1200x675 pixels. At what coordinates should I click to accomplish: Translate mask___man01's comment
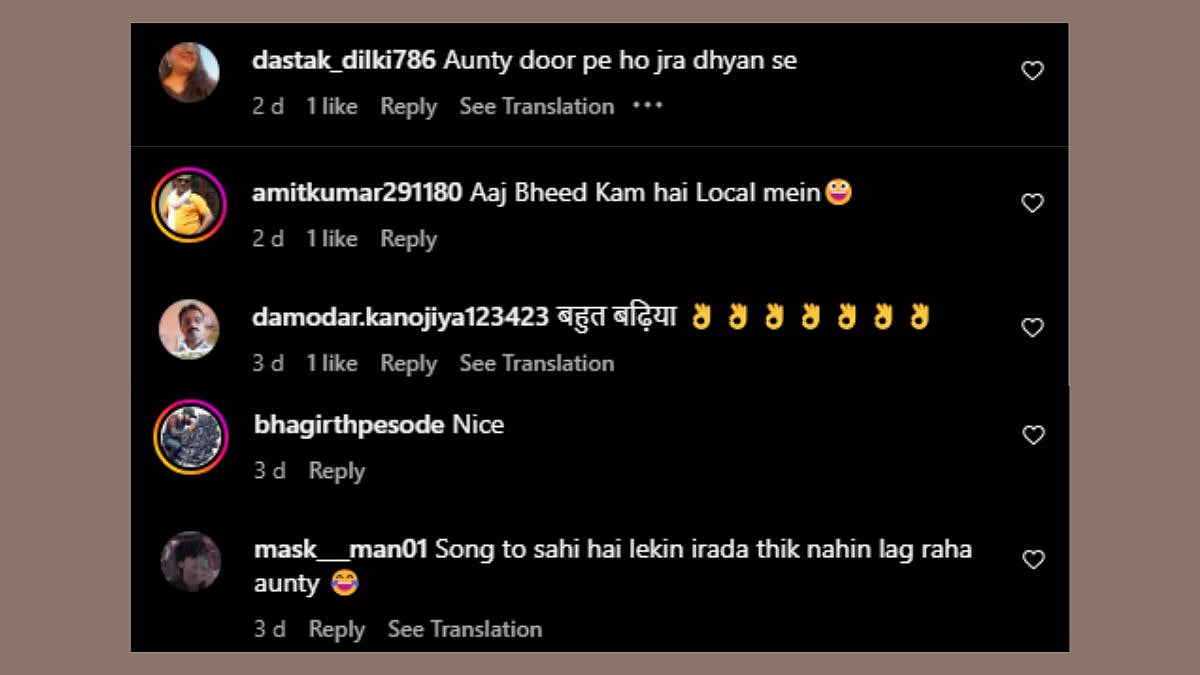[464, 629]
